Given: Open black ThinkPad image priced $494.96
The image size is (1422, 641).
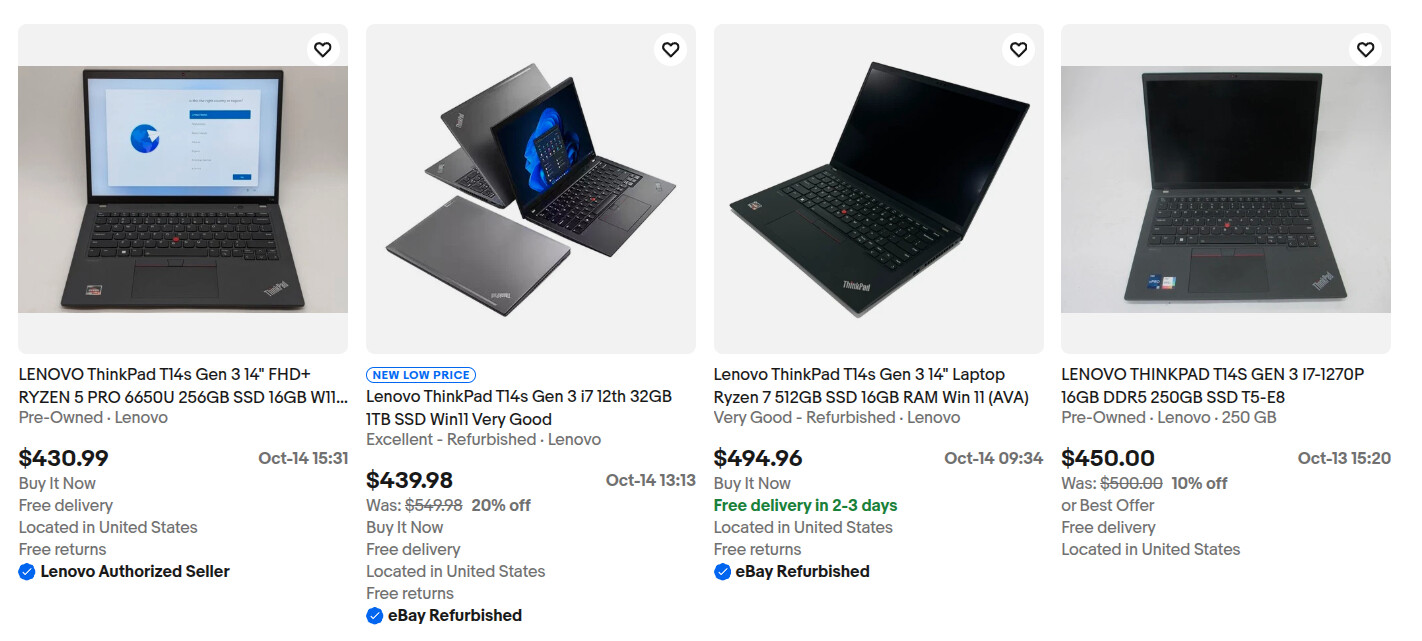Looking at the screenshot, I should [878, 189].
